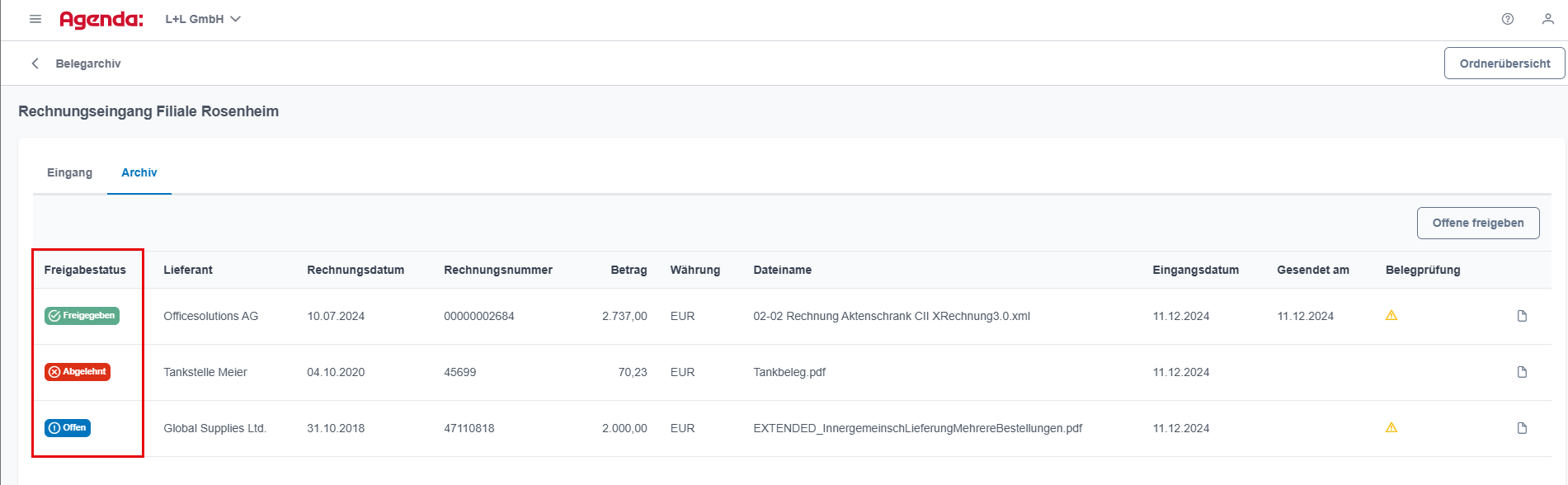
Task: Sort by the Rechnungsdatum column header
Action: coord(356,270)
